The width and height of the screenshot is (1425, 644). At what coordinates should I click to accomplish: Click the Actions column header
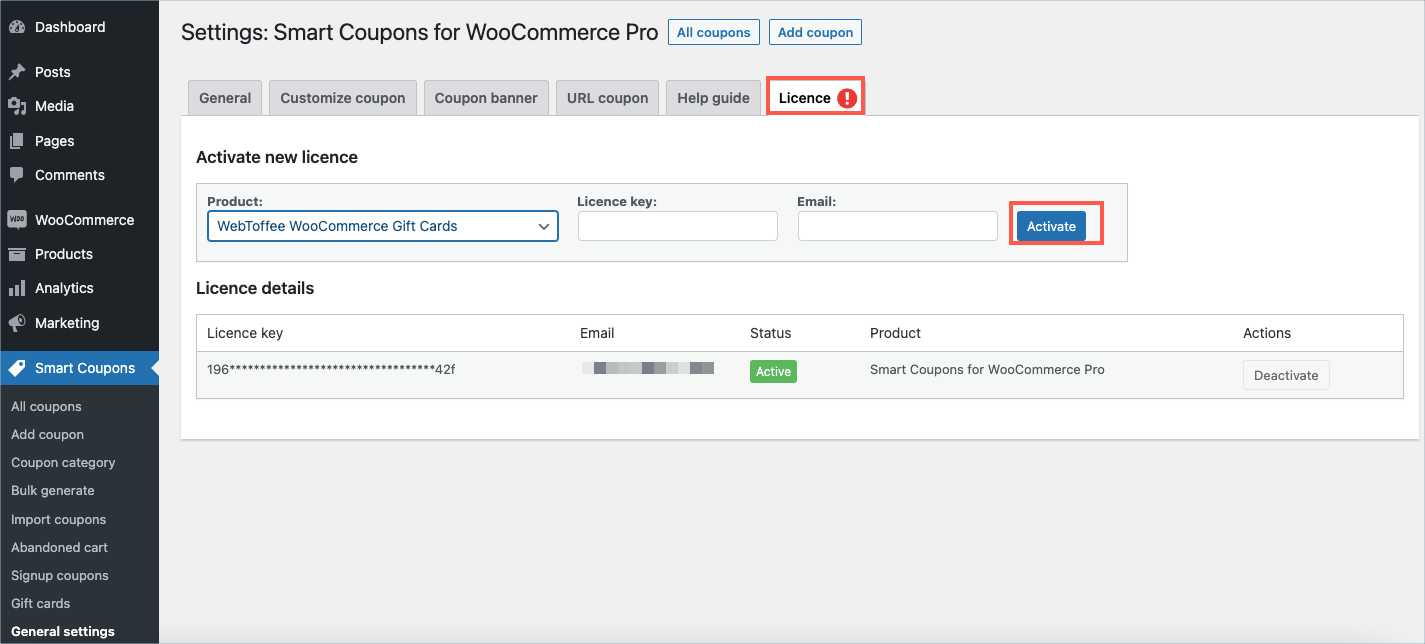tap(1267, 333)
